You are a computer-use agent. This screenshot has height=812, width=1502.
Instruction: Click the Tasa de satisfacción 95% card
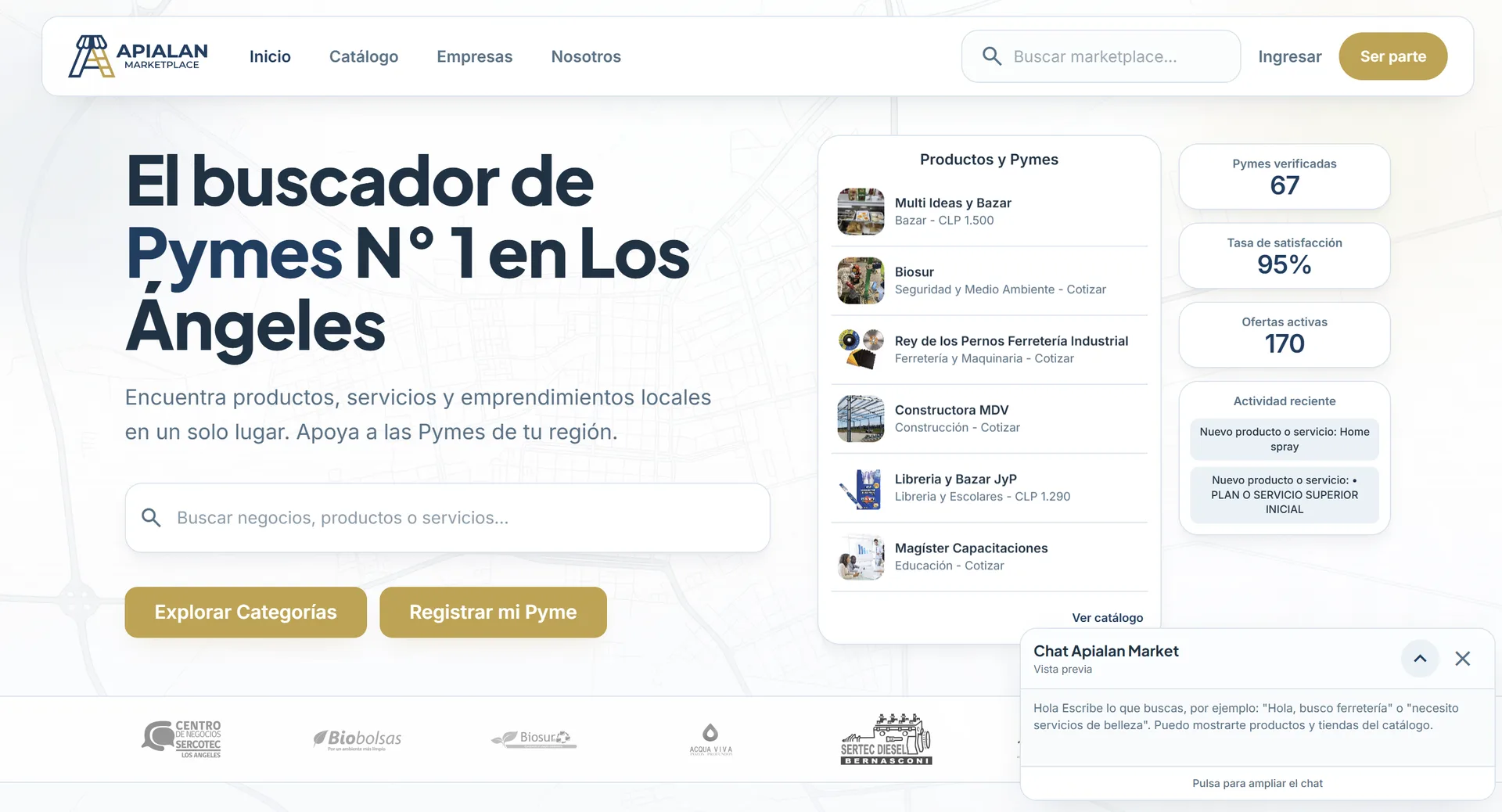1285,256
